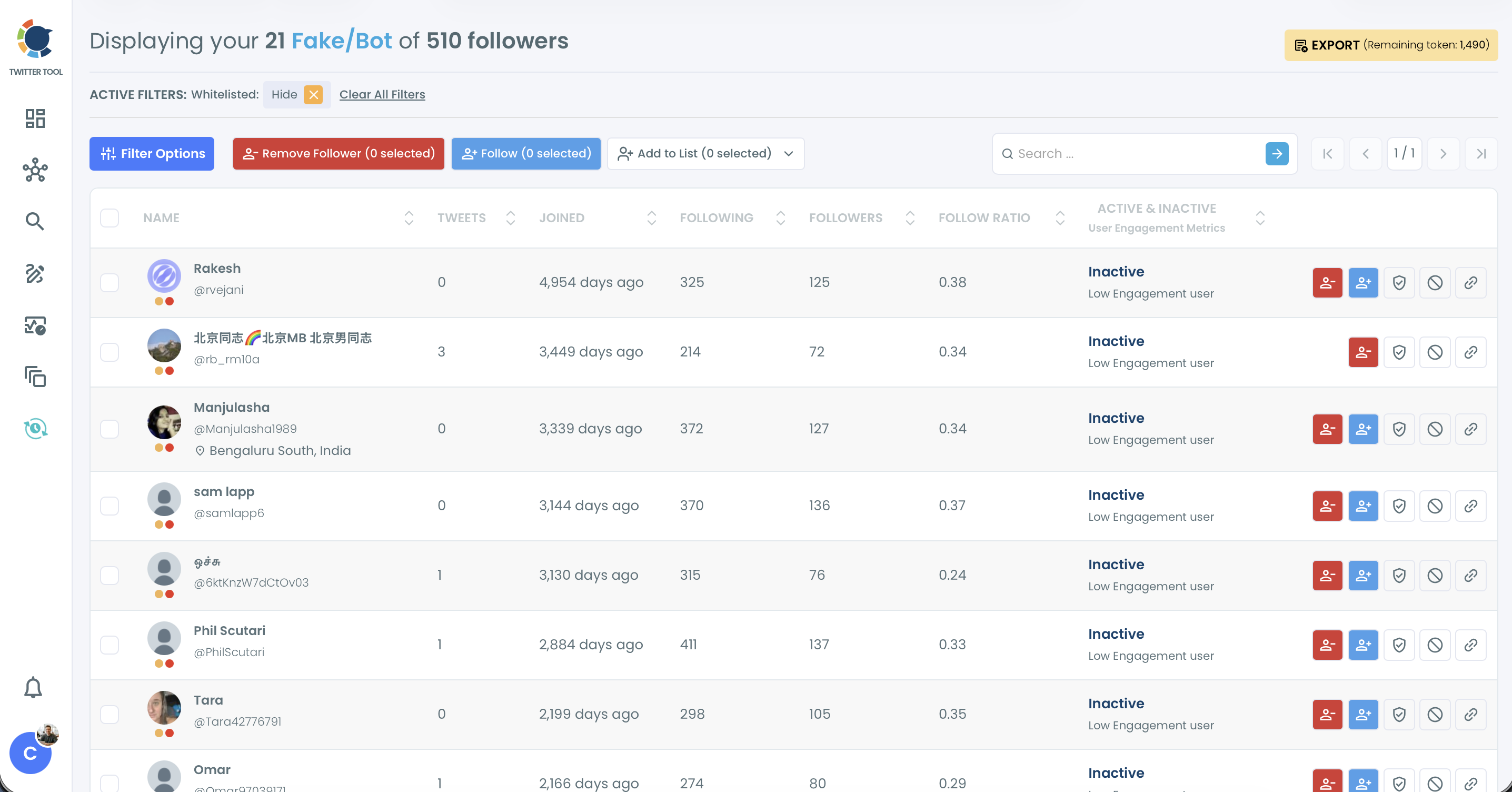The height and width of the screenshot is (792, 1512).
Task: Tick the select-all header checkbox
Action: 109,218
